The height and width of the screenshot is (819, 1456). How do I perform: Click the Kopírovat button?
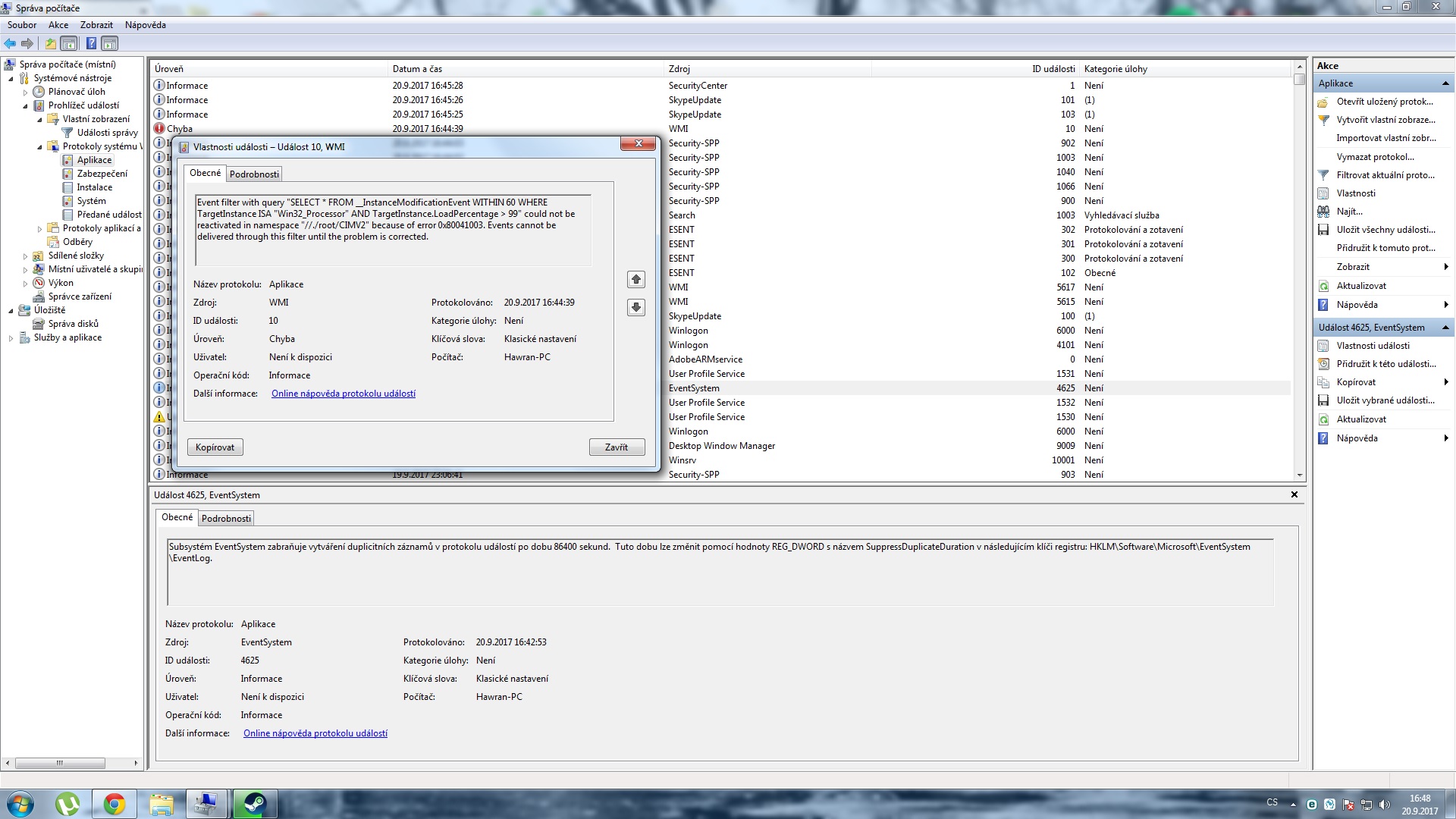pyautogui.click(x=215, y=447)
